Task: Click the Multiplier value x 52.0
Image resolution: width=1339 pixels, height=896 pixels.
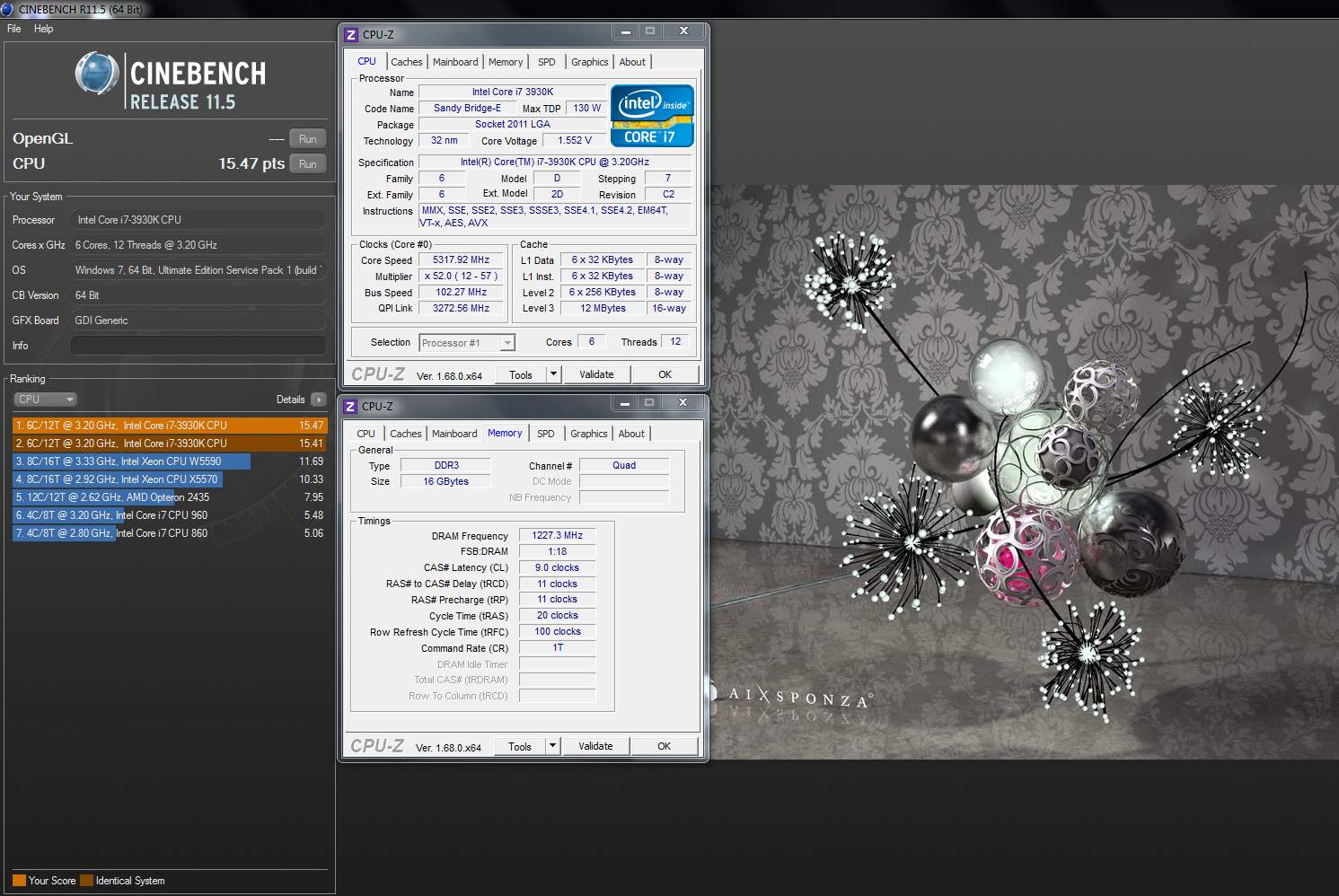Action: point(461,277)
